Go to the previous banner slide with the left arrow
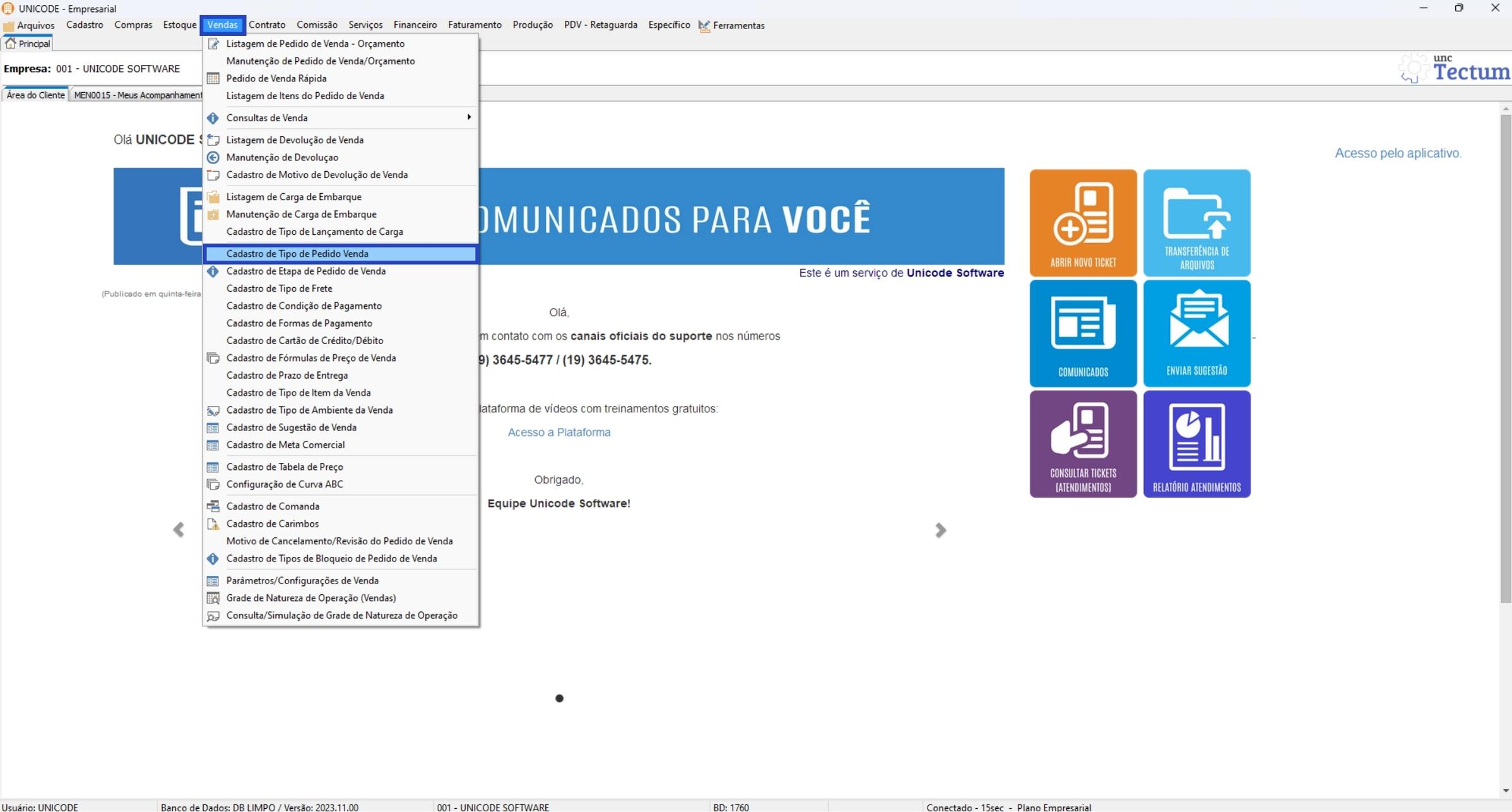Screen dimensions: 1512x812 point(179,530)
